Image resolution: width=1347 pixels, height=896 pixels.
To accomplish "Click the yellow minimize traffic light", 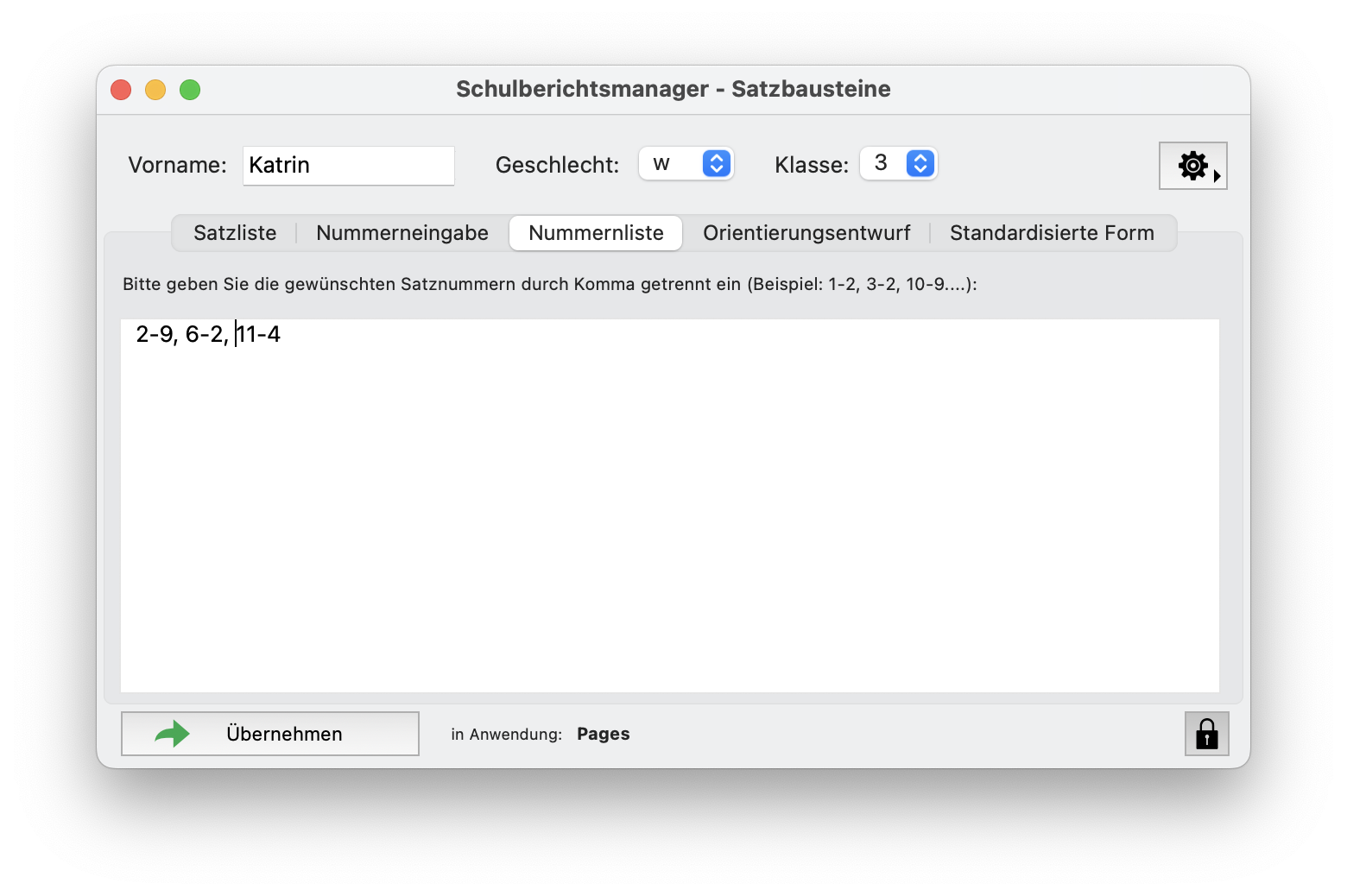I will pos(155,89).
